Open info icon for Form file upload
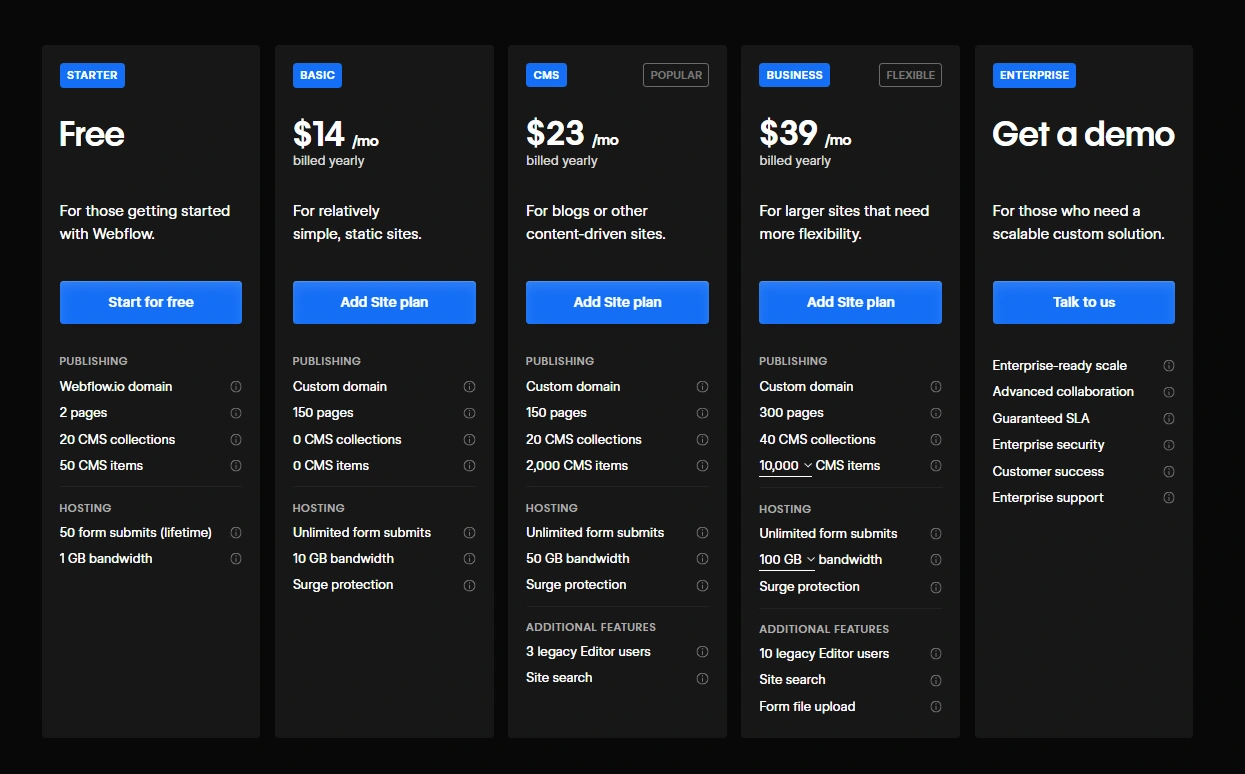This screenshot has width=1245, height=774. [x=936, y=707]
